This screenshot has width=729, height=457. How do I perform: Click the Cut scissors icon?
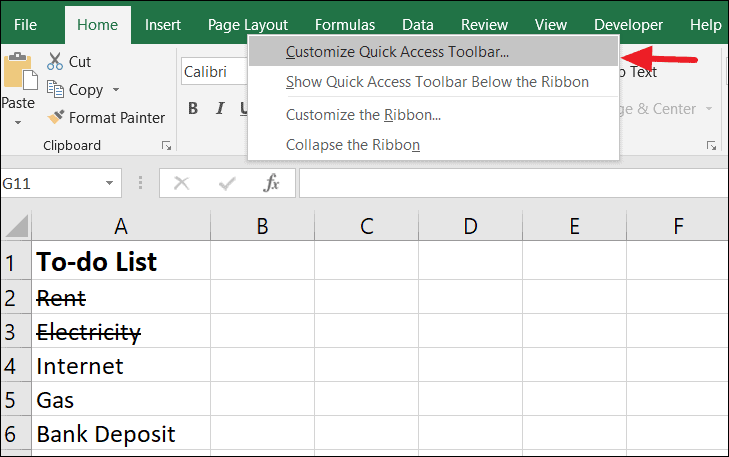[55, 61]
